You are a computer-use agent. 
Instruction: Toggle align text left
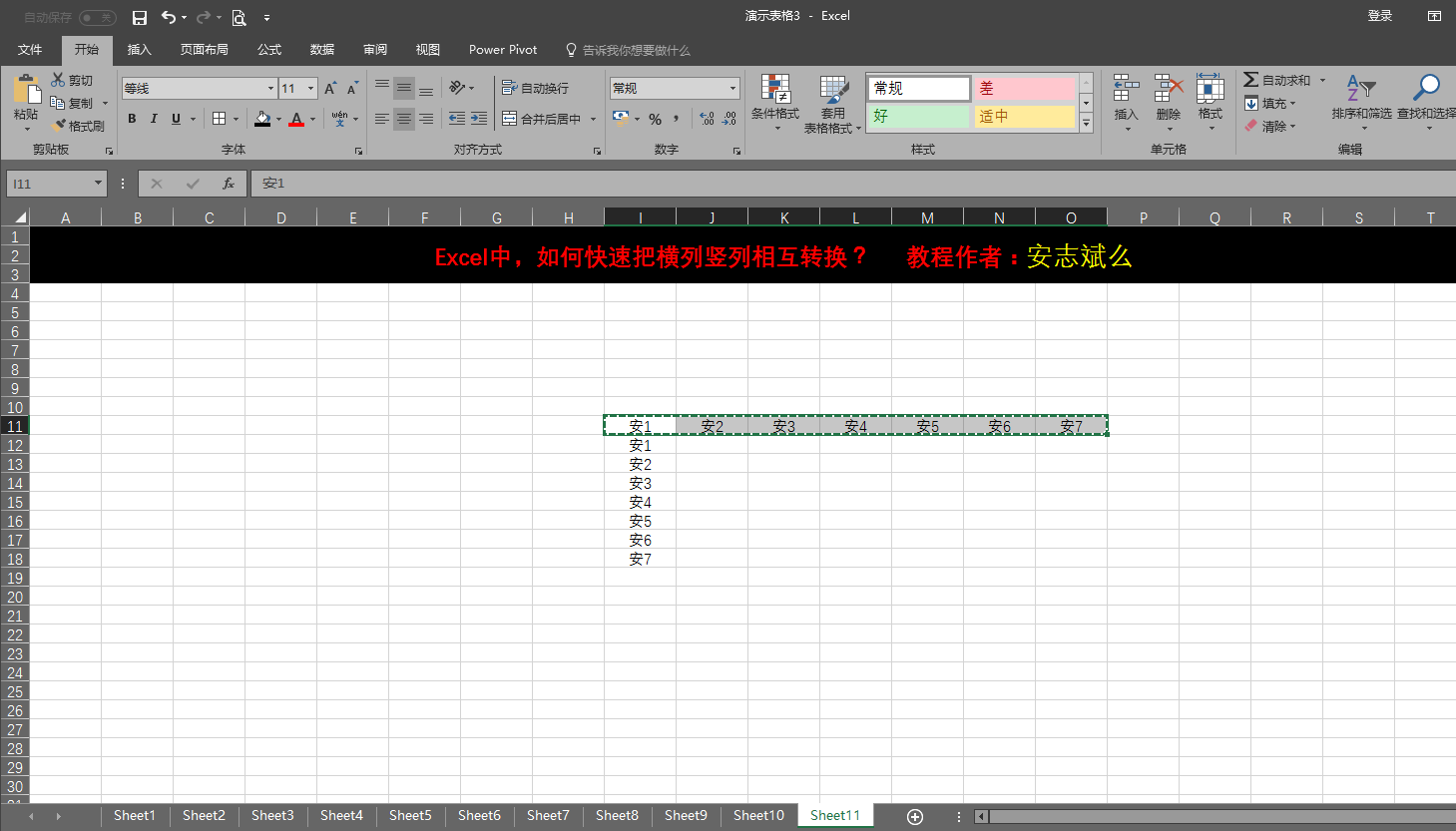click(x=382, y=119)
